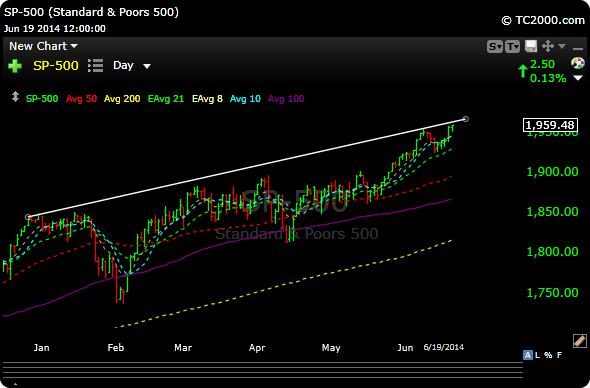Select the purple Avg 100 legend label
The width and height of the screenshot is (590, 388).
[x=286, y=99]
